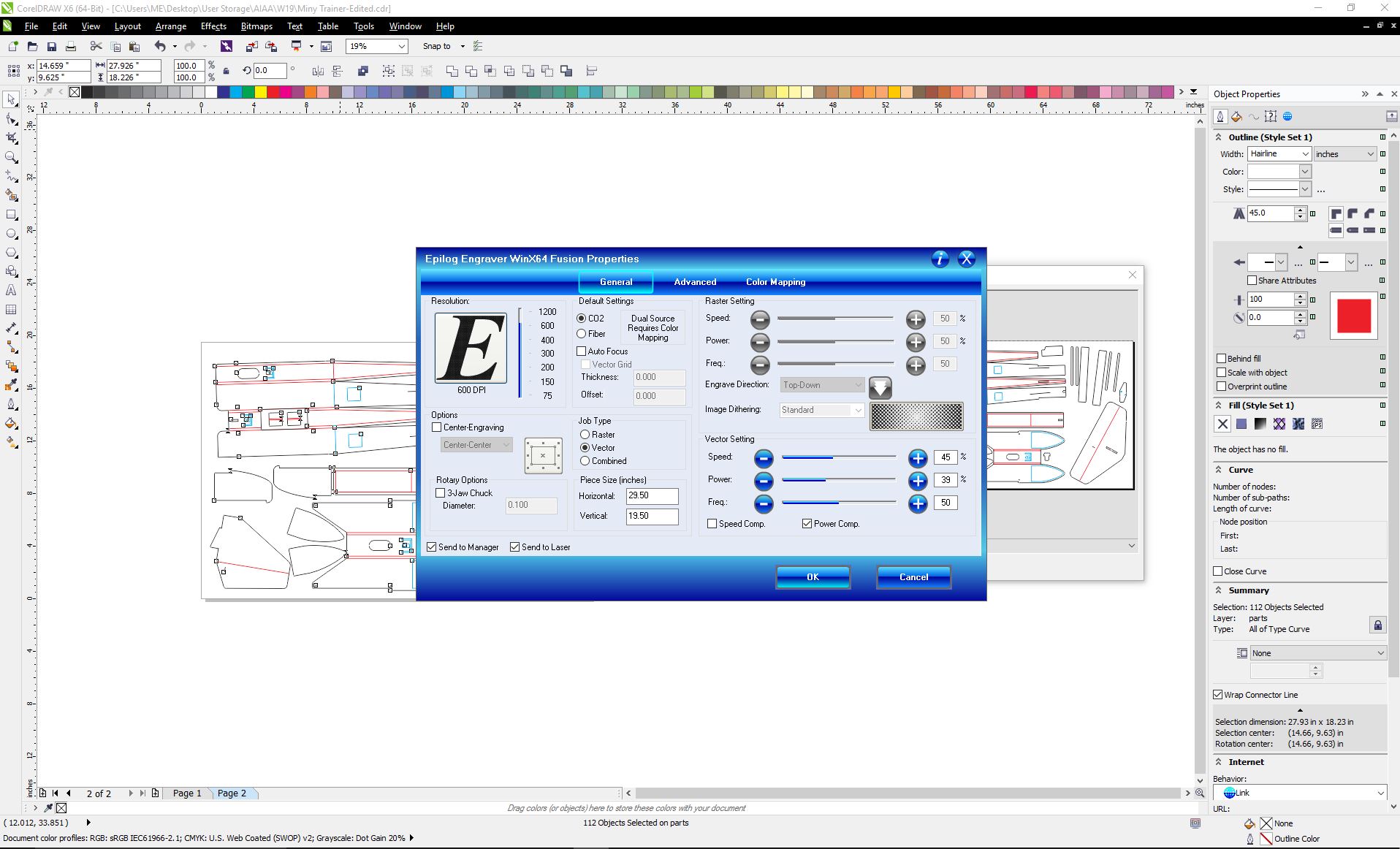Select the Ellipse tool
This screenshot has width=1400, height=849.
(11, 234)
